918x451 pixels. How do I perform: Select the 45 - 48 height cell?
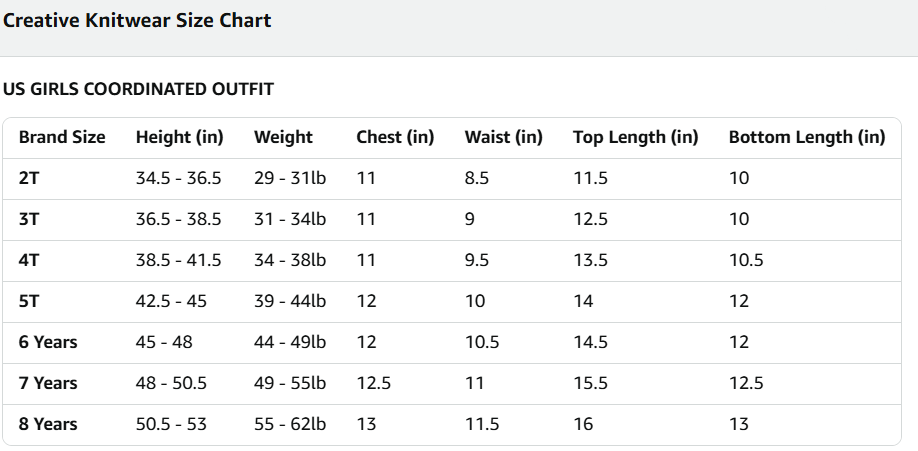click(x=164, y=342)
